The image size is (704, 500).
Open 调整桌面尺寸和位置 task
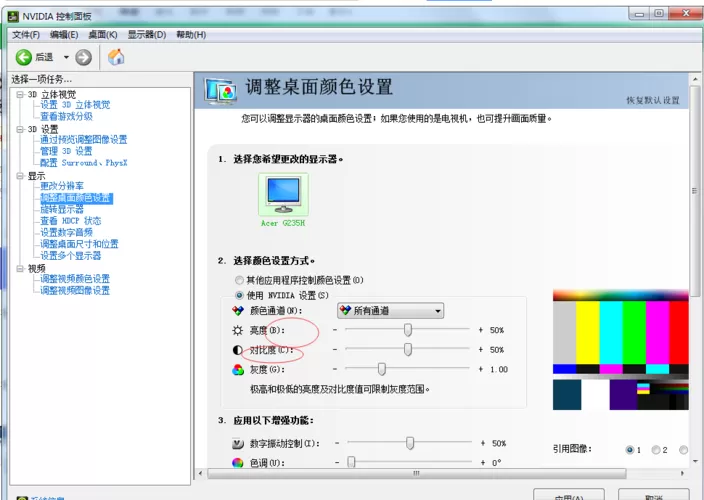(79, 244)
